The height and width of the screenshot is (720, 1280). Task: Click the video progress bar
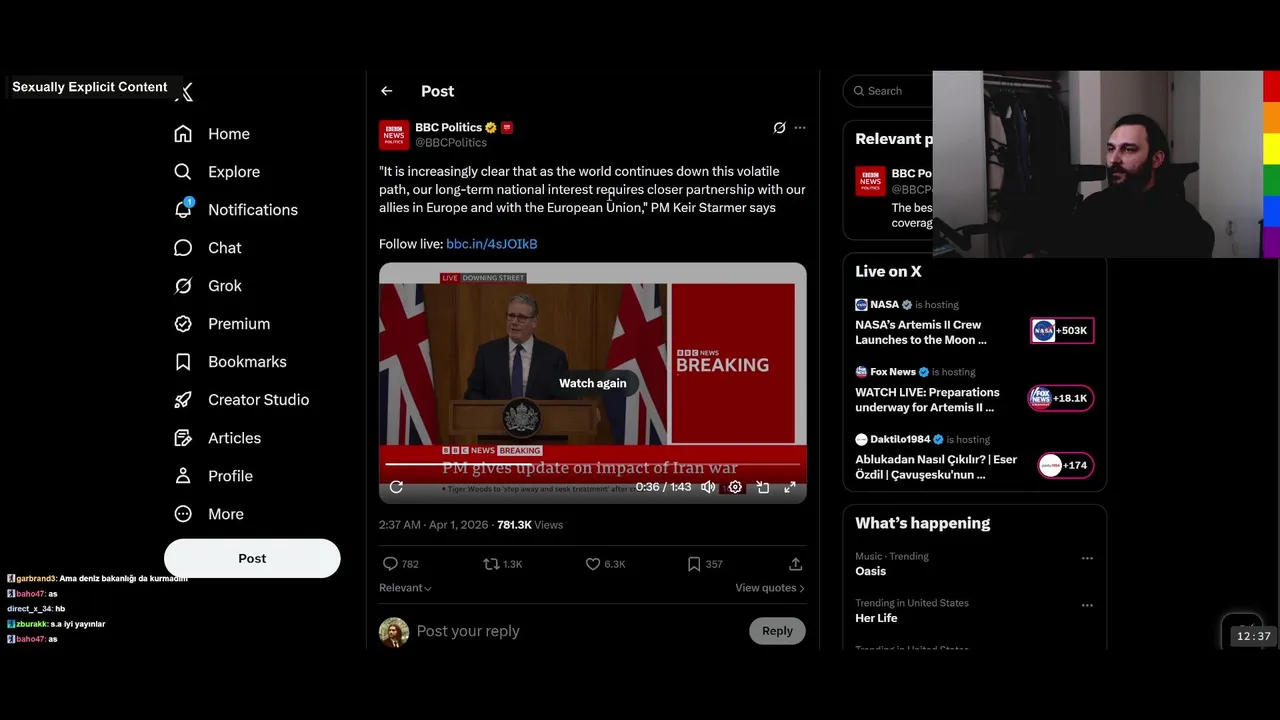[593, 464]
